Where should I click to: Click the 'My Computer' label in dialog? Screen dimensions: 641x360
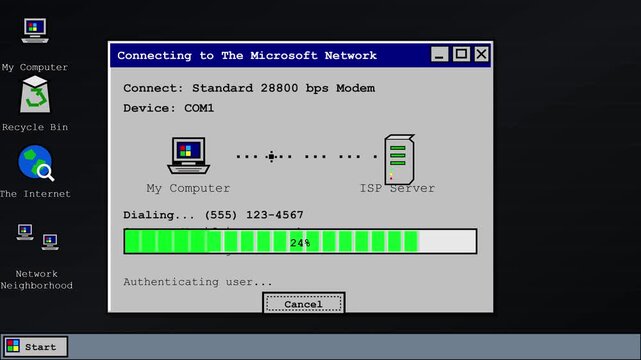(x=188, y=188)
